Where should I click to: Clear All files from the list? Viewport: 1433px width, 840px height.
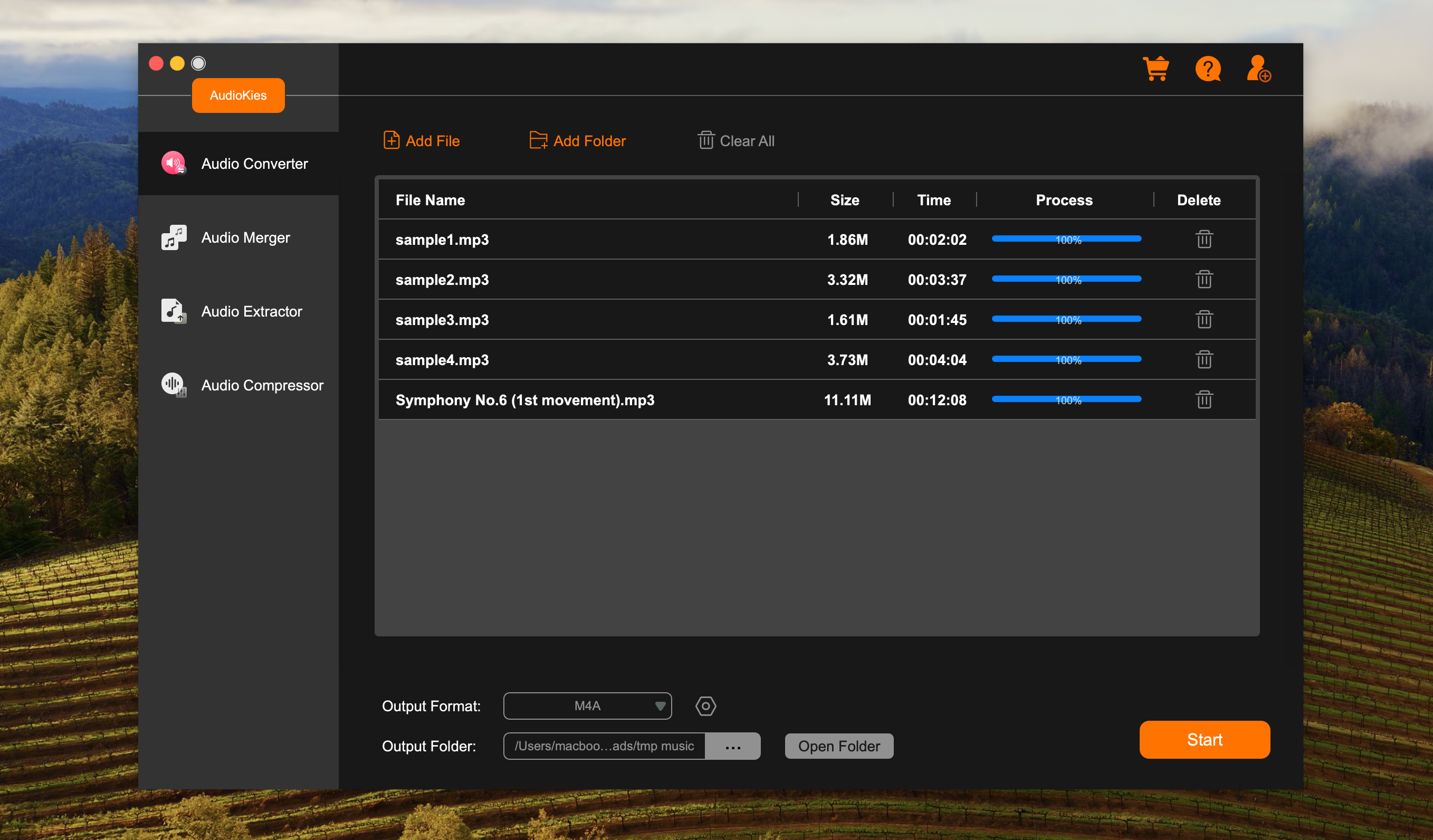735,140
